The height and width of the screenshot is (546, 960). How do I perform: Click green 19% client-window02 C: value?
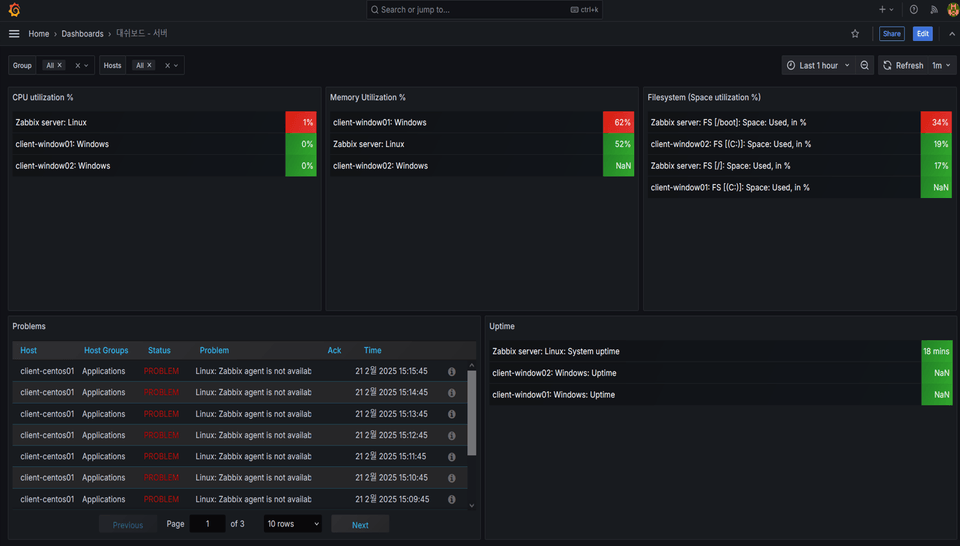tap(936, 144)
